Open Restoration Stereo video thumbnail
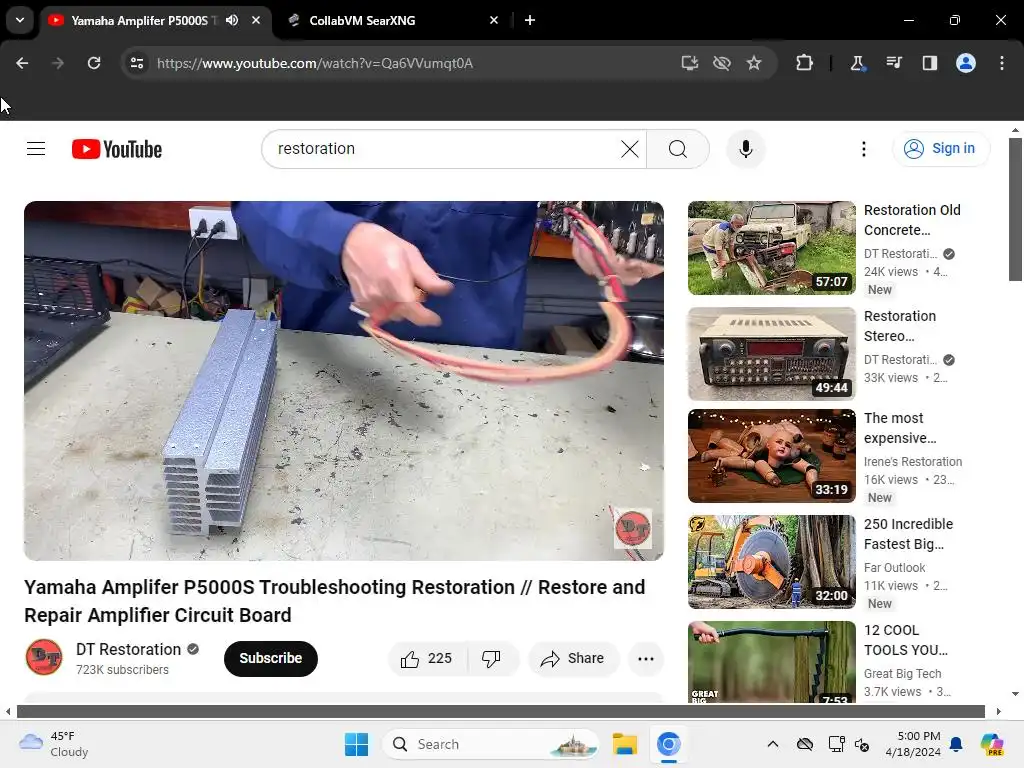1024x768 pixels. point(771,354)
